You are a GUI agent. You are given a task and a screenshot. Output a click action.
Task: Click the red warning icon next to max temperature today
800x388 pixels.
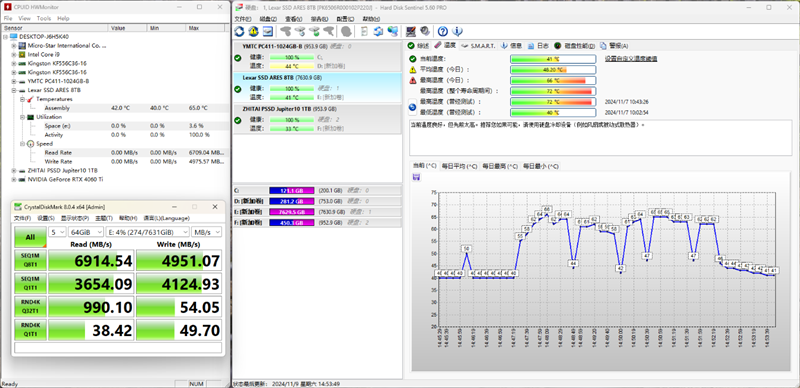[x=413, y=80]
